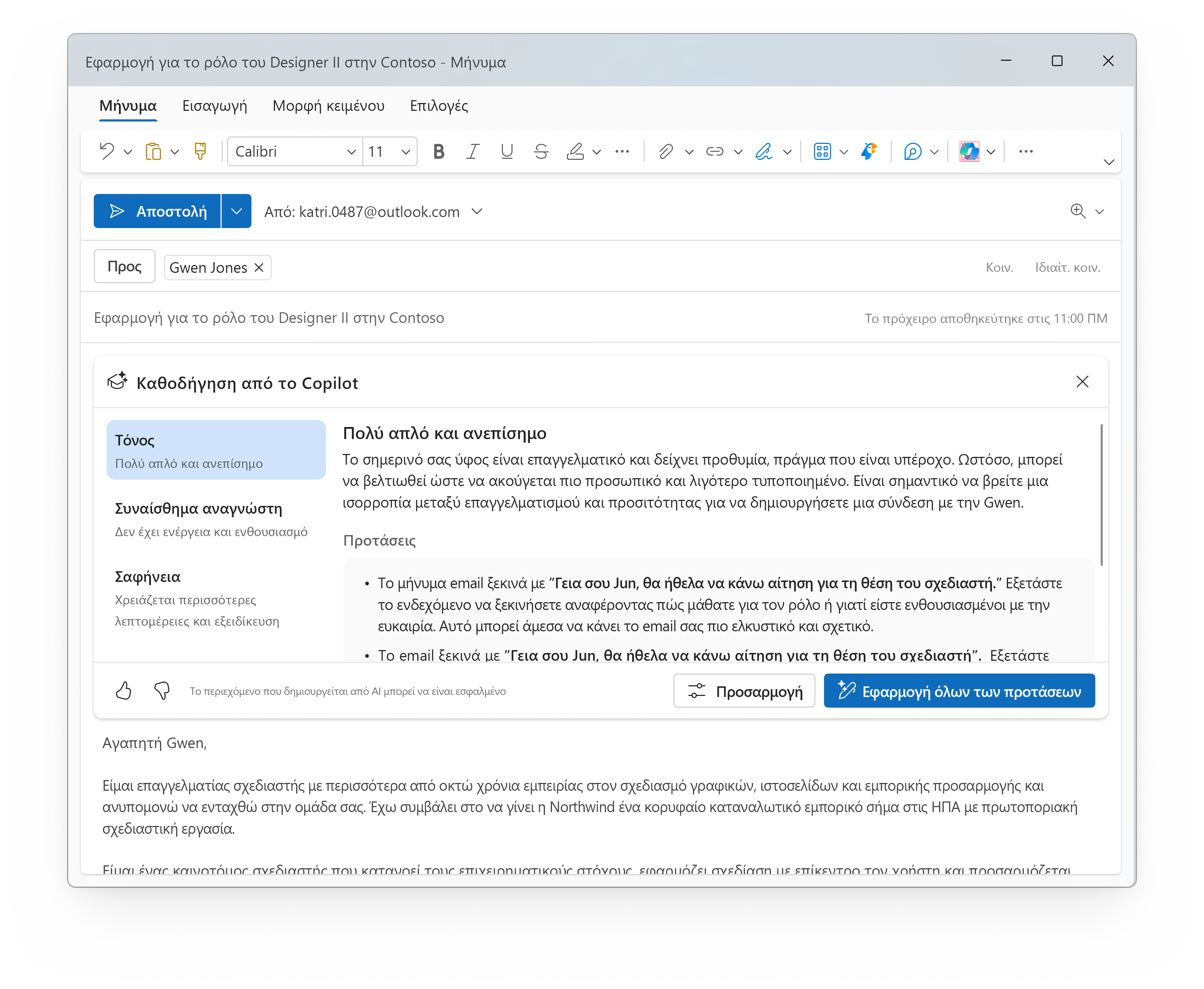This screenshot has width=1204, height=989.
Task: Expand the Paste options arrow
Action: 175,152
